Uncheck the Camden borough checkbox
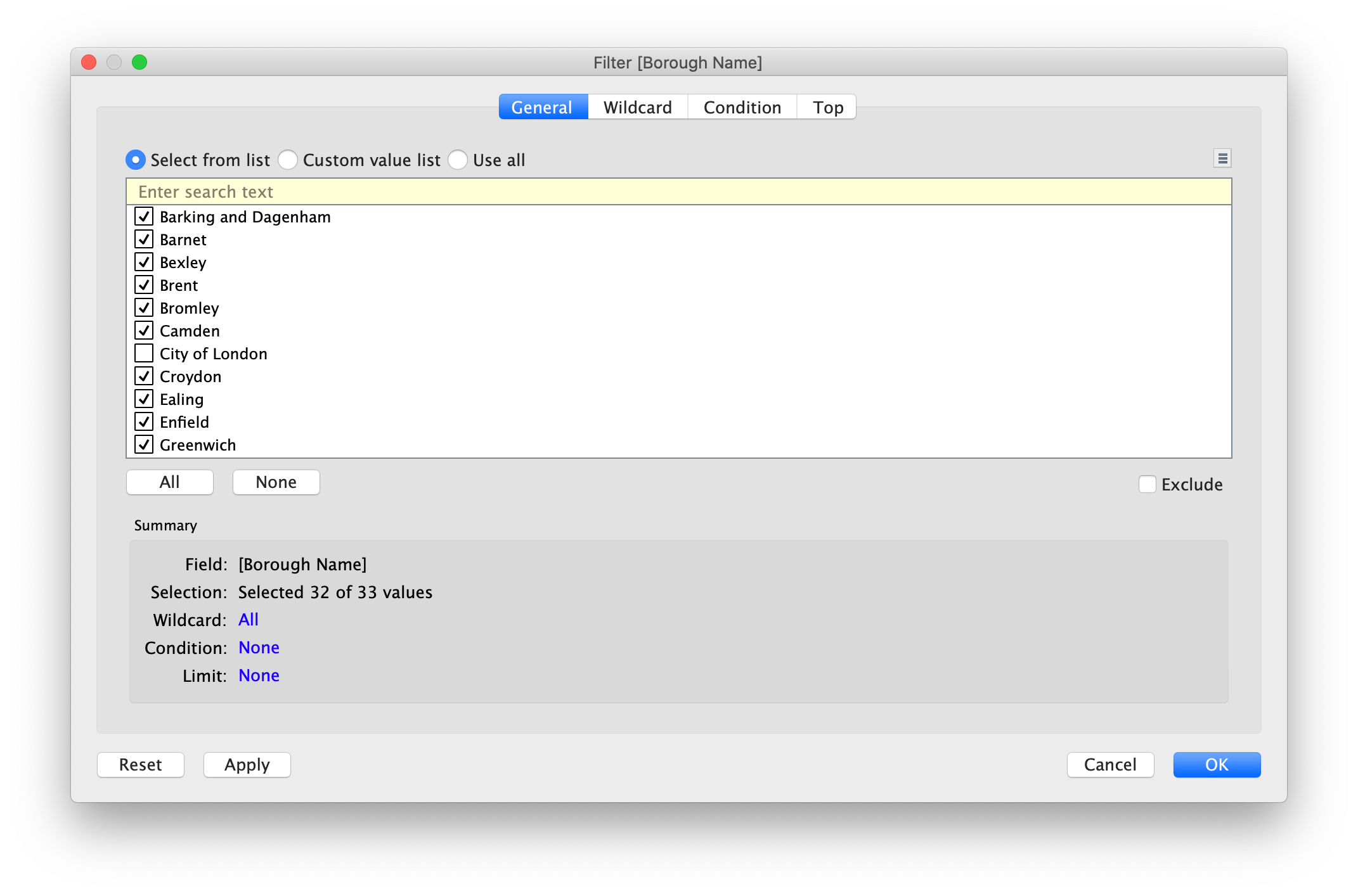The image size is (1358, 896). [x=144, y=331]
